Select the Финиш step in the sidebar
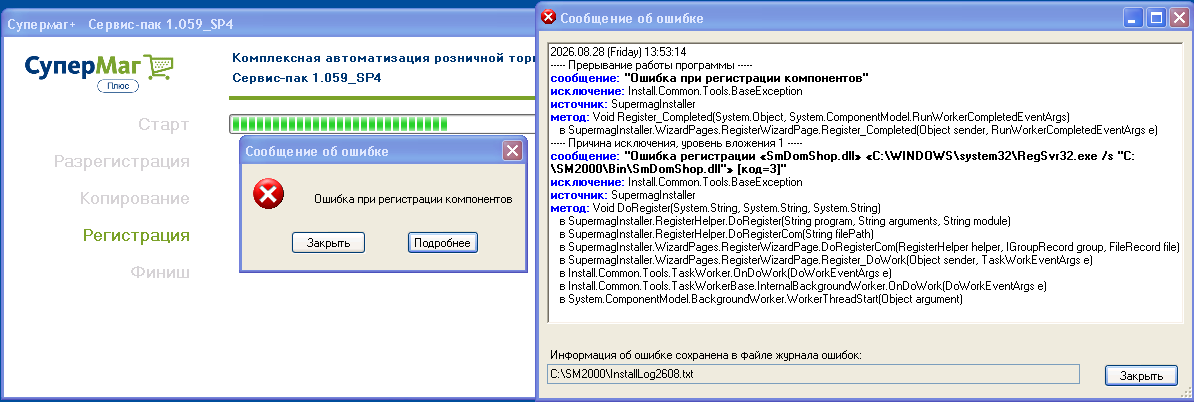The width and height of the screenshot is (1194, 402). click(160, 273)
